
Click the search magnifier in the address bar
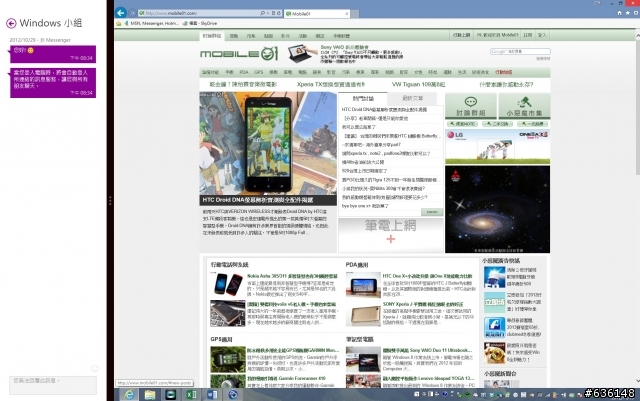click(x=262, y=13)
